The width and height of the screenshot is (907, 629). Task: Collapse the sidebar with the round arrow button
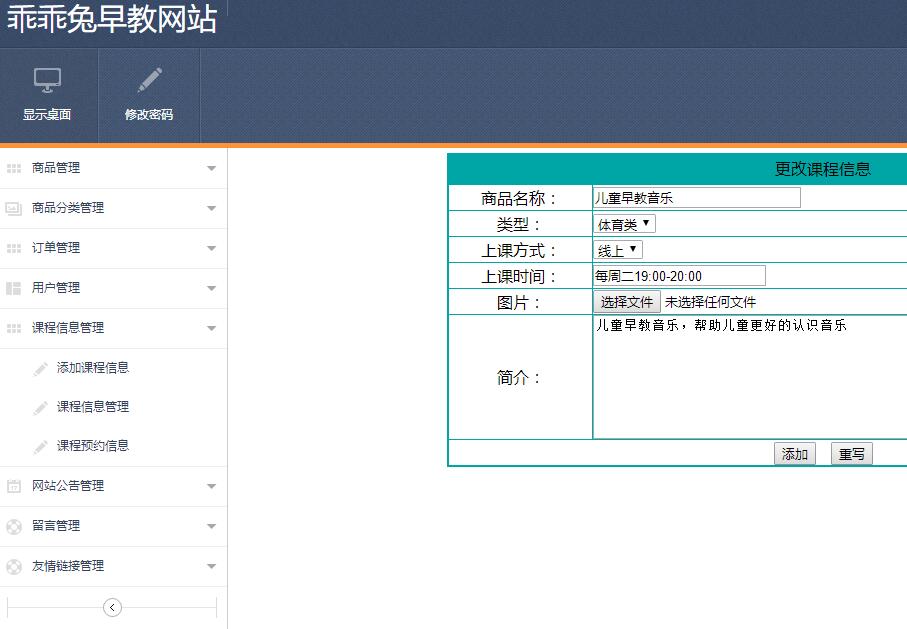[x=112, y=607]
